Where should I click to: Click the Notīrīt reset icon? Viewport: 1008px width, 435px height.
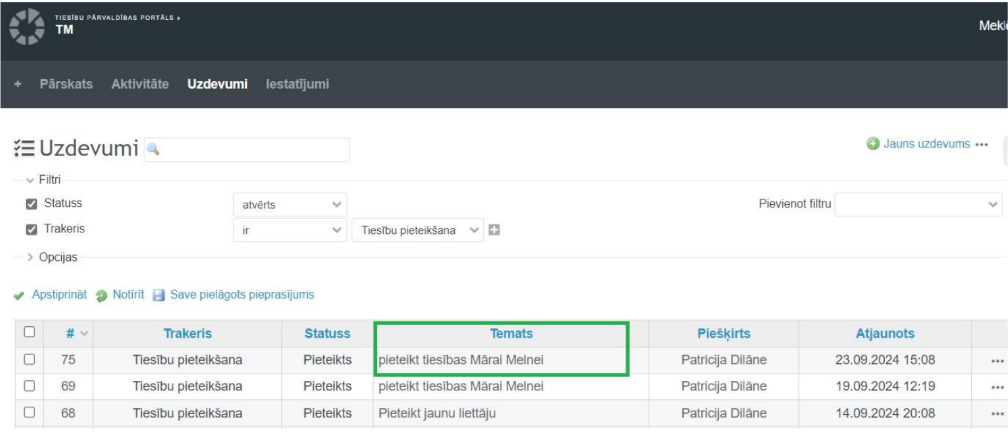[102, 295]
